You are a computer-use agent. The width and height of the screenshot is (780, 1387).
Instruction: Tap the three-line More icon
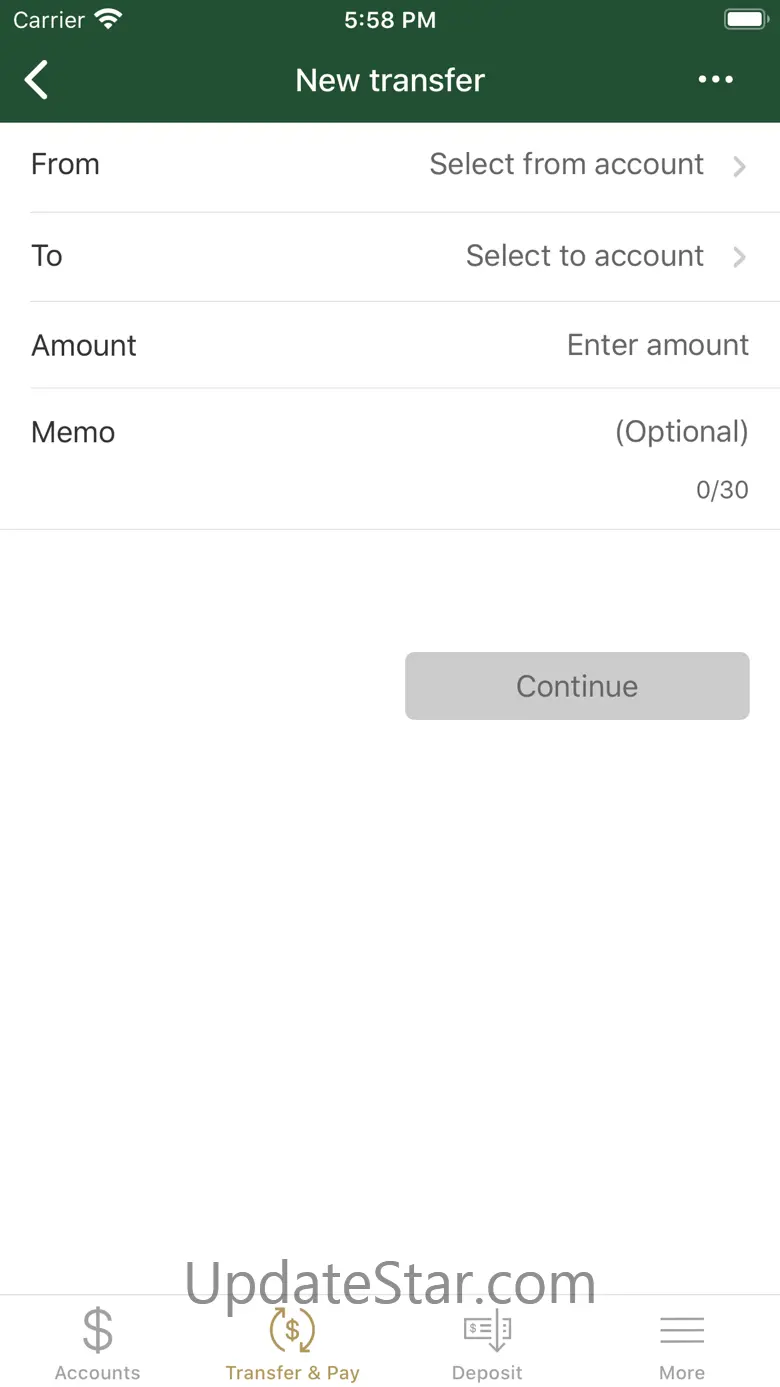click(682, 1331)
